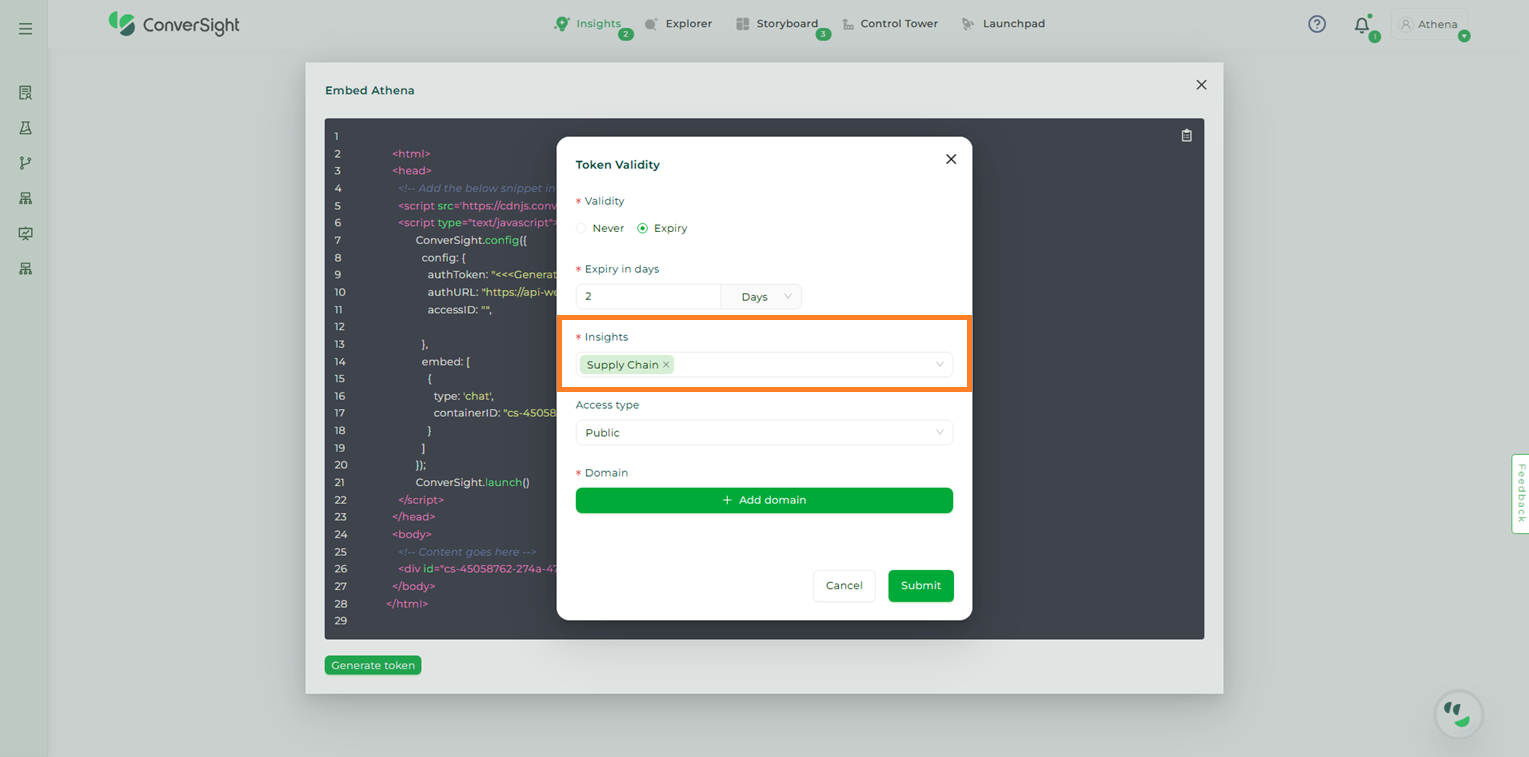1529x757 pixels.
Task: Click the ConverSight logo
Action: point(174,24)
